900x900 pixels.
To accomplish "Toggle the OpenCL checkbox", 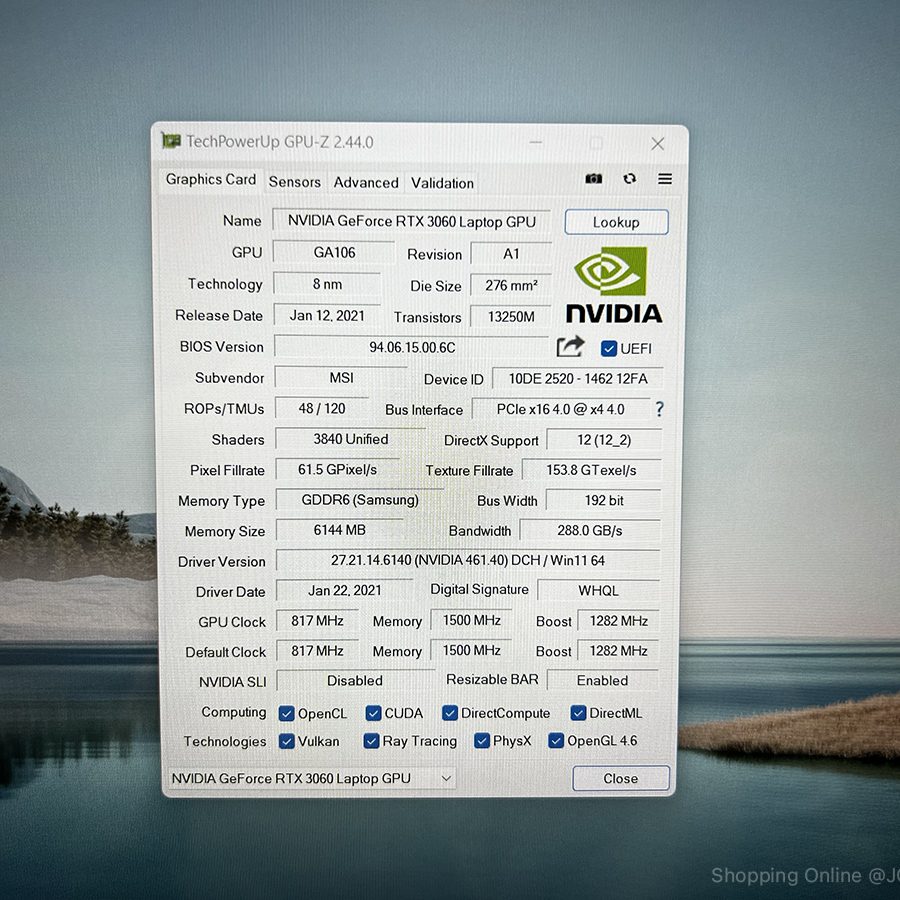I will click(286, 713).
